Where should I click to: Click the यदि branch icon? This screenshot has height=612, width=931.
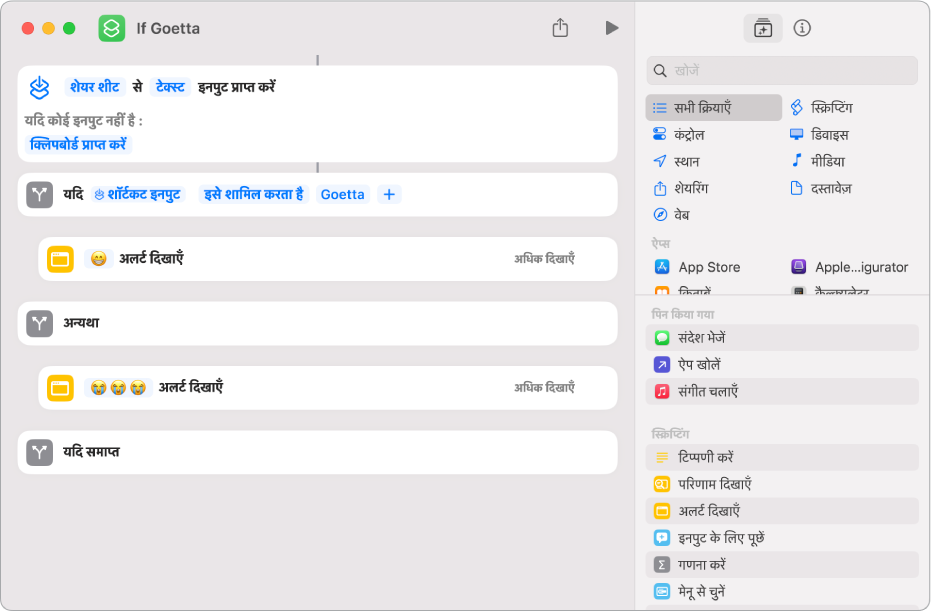tap(39, 194)
